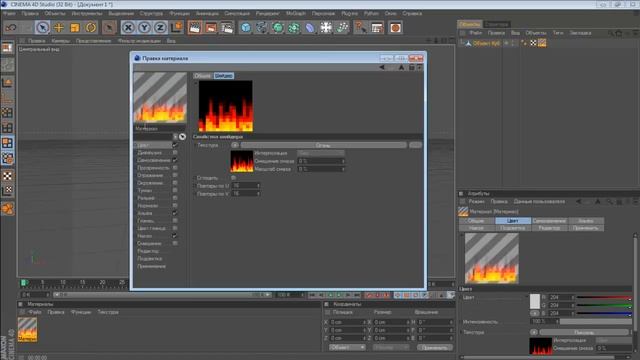Click the grey color swatch in Attributes

coord(535,301)
